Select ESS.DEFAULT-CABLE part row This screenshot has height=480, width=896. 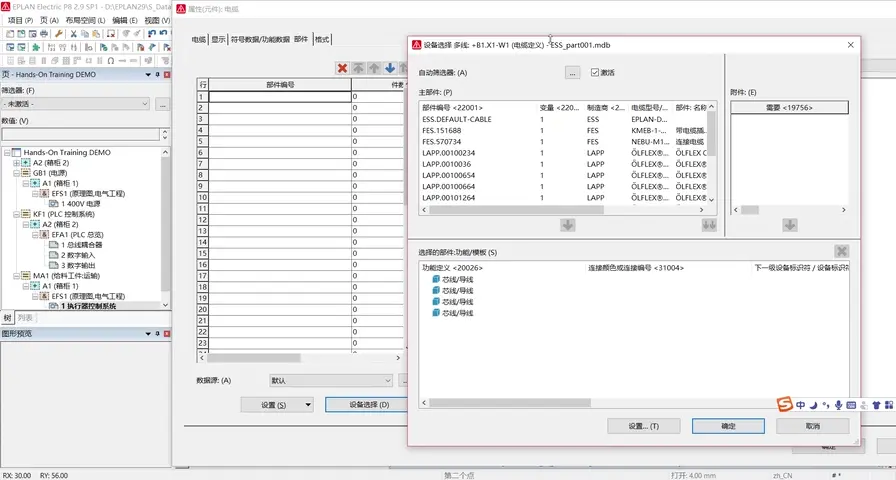point(563,119)
